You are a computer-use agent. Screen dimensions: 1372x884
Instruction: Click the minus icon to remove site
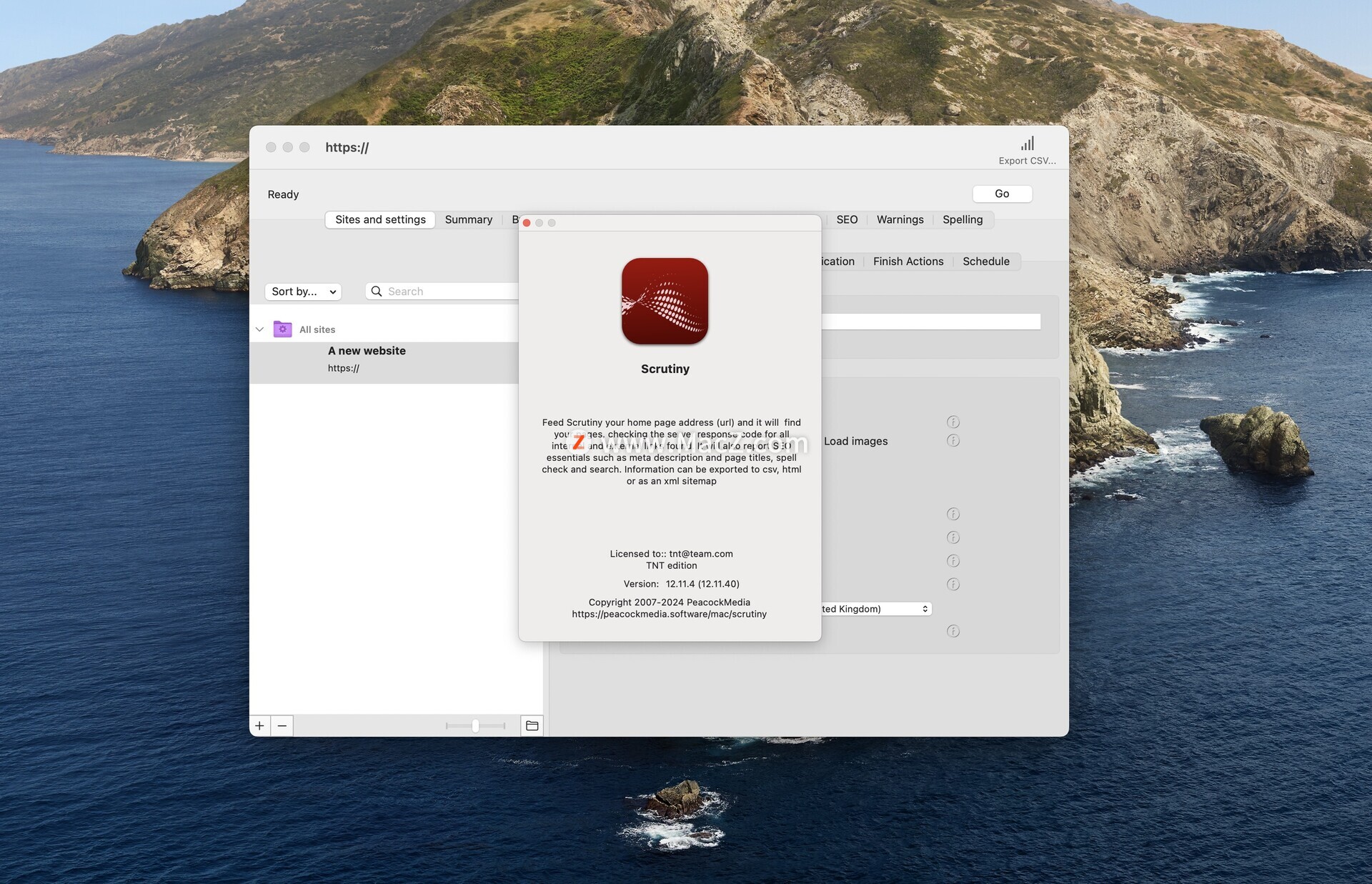[x=282, y=725]
